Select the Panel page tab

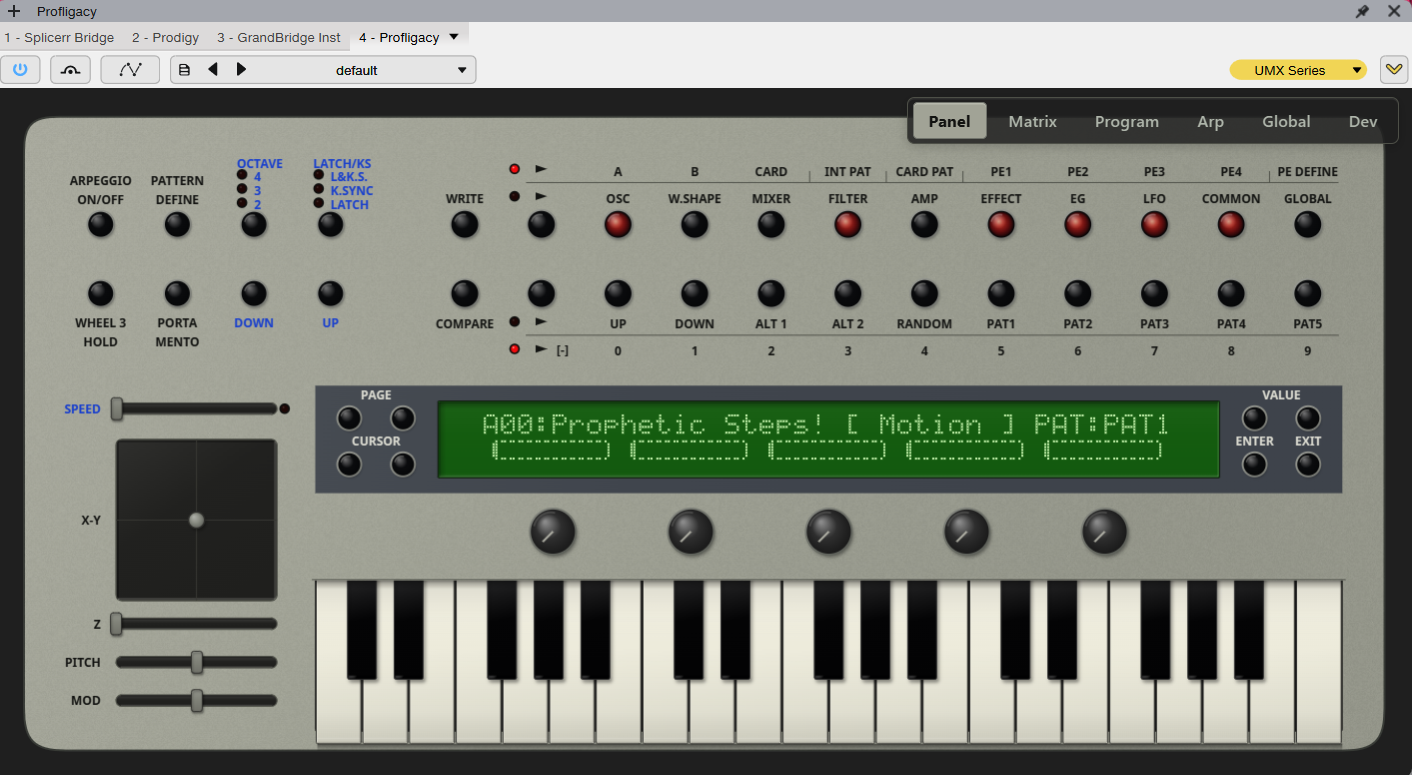tap(949, 121)
